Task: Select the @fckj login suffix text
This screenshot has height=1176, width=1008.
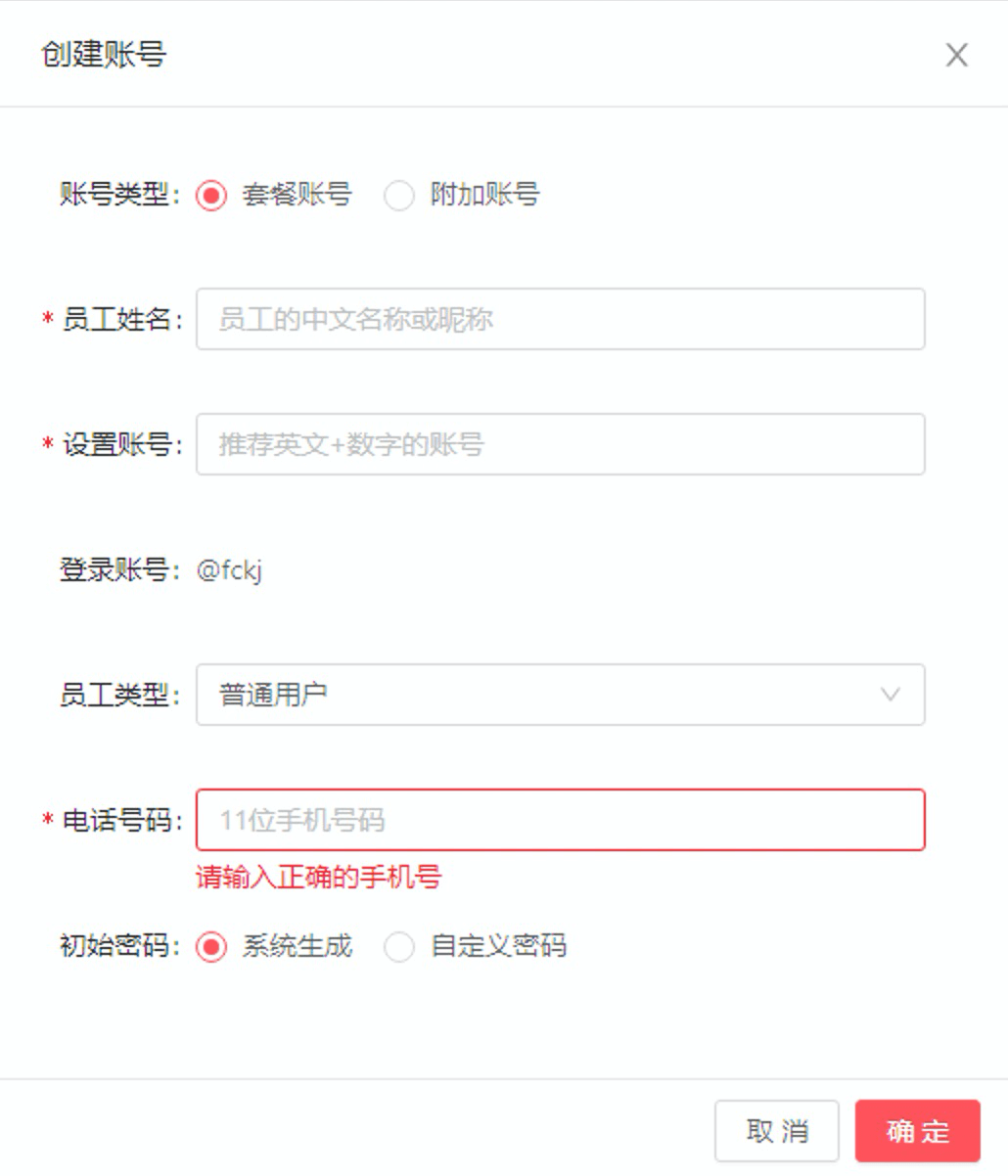Action: pos(230,570)
